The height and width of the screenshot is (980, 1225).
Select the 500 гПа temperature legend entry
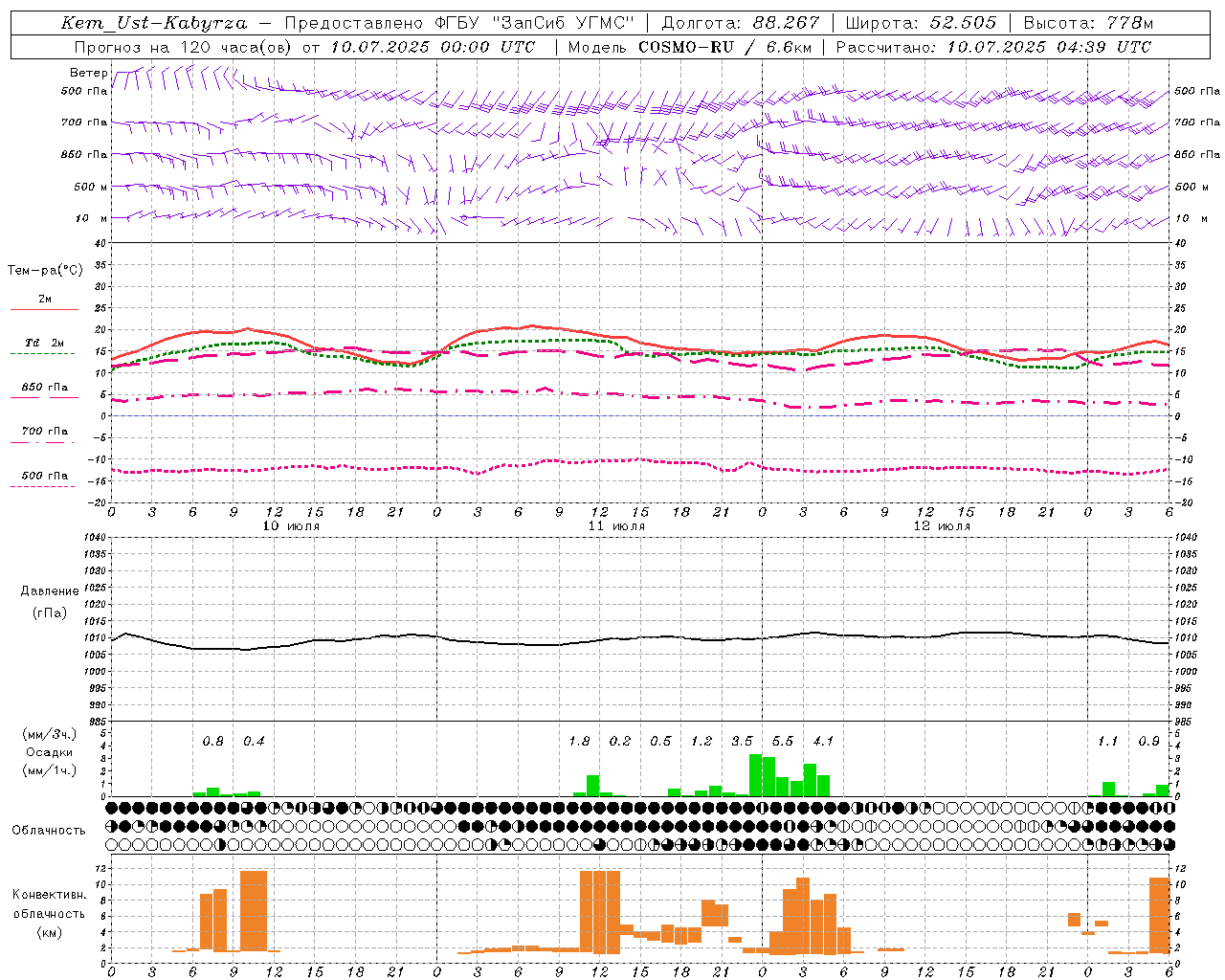click(x=44, y=479)
